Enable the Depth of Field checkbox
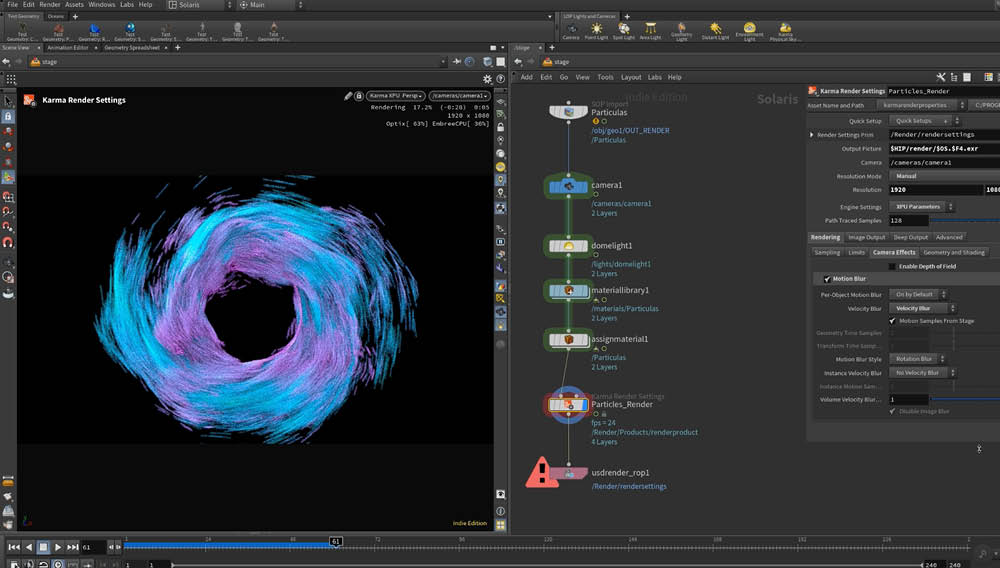The image size is (1000, 568). [892, 266]
